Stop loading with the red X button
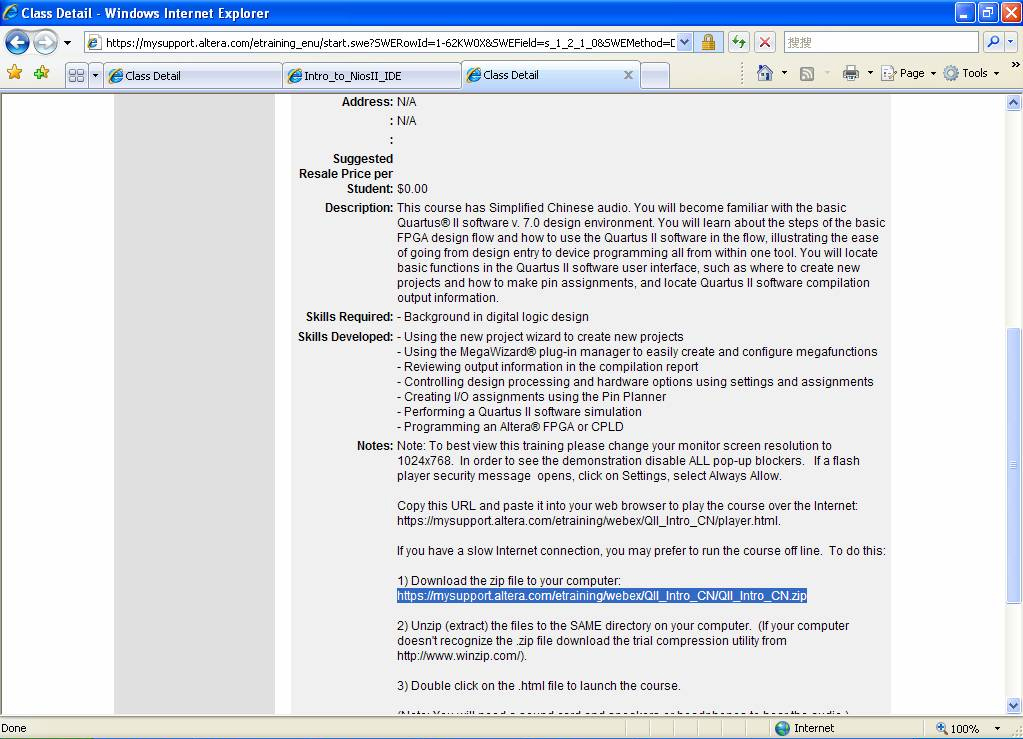 (765, 43)
